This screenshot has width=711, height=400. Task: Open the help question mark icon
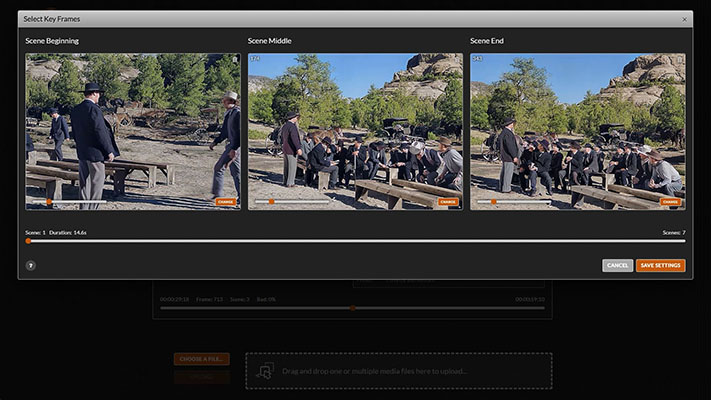(x=30, y=266)
